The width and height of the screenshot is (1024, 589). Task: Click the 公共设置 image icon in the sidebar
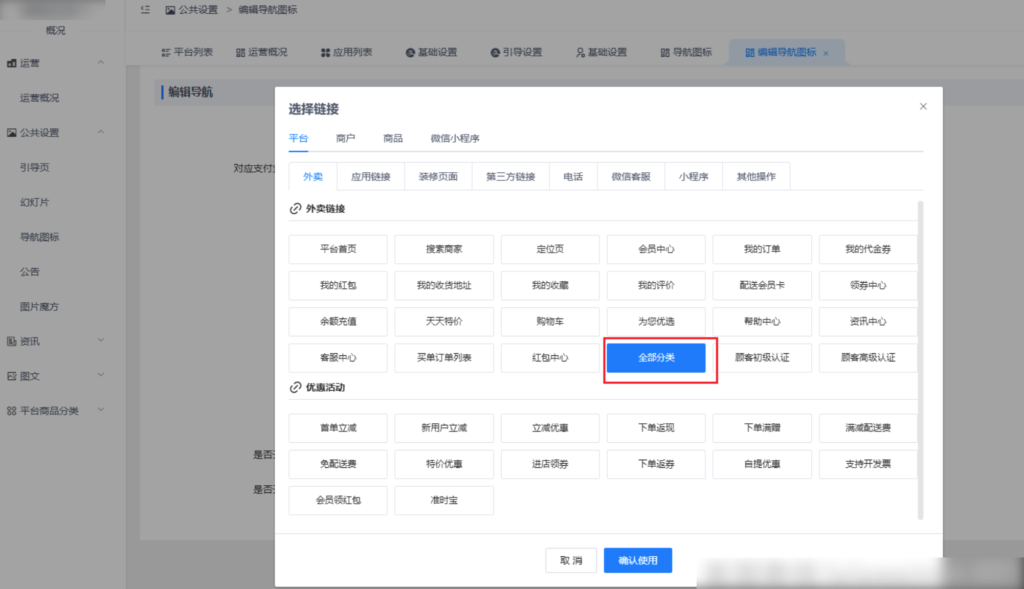11,130
